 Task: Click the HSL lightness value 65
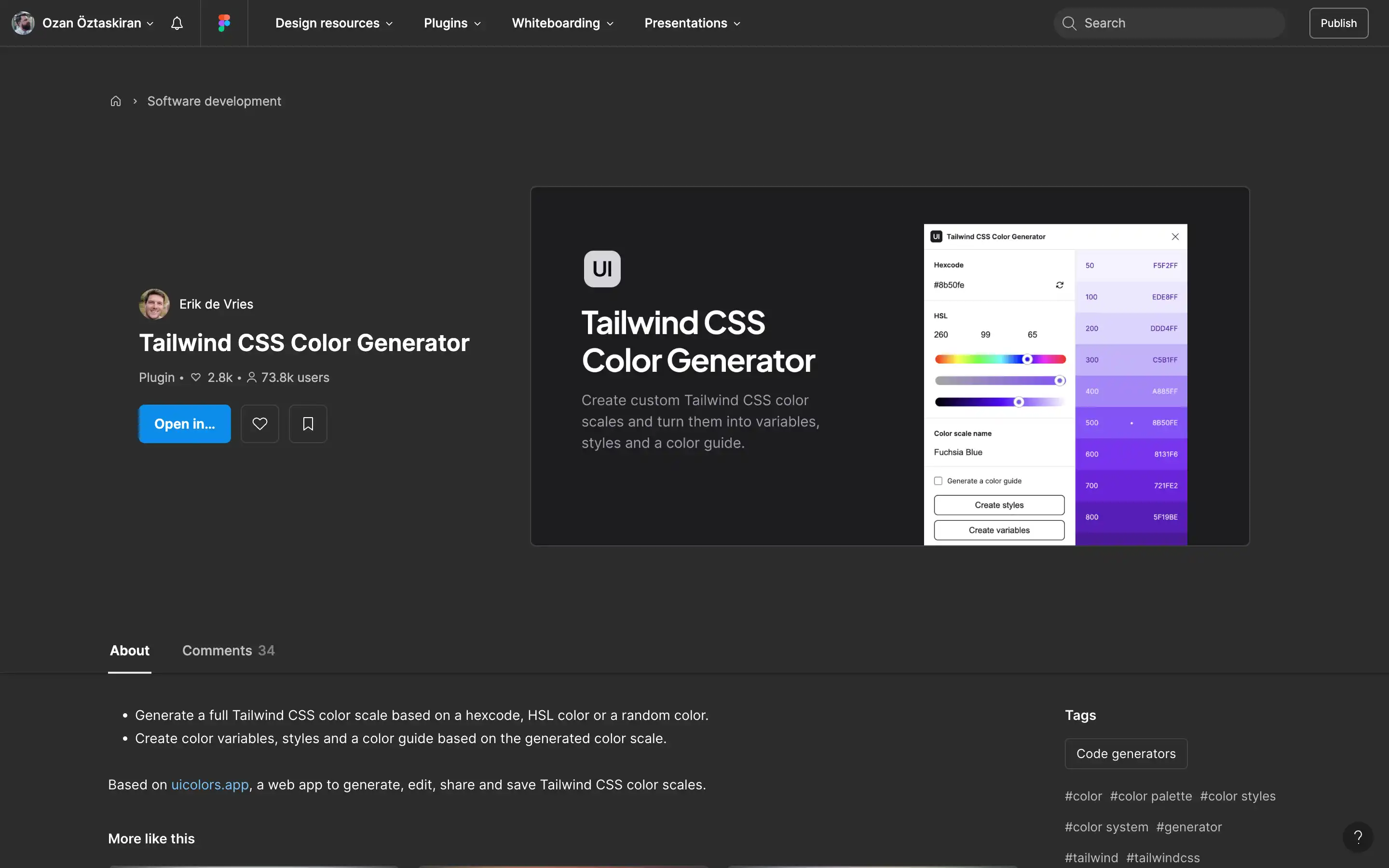[x=1032, y=335]
